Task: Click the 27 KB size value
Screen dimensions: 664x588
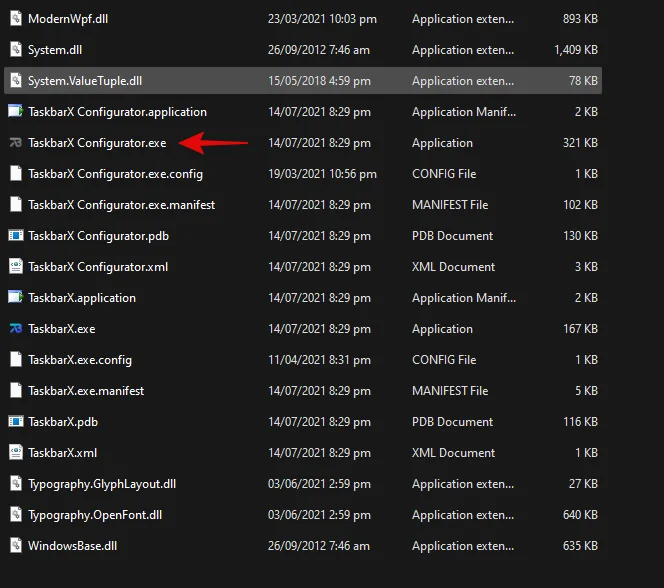Action: tap(583, 484)
